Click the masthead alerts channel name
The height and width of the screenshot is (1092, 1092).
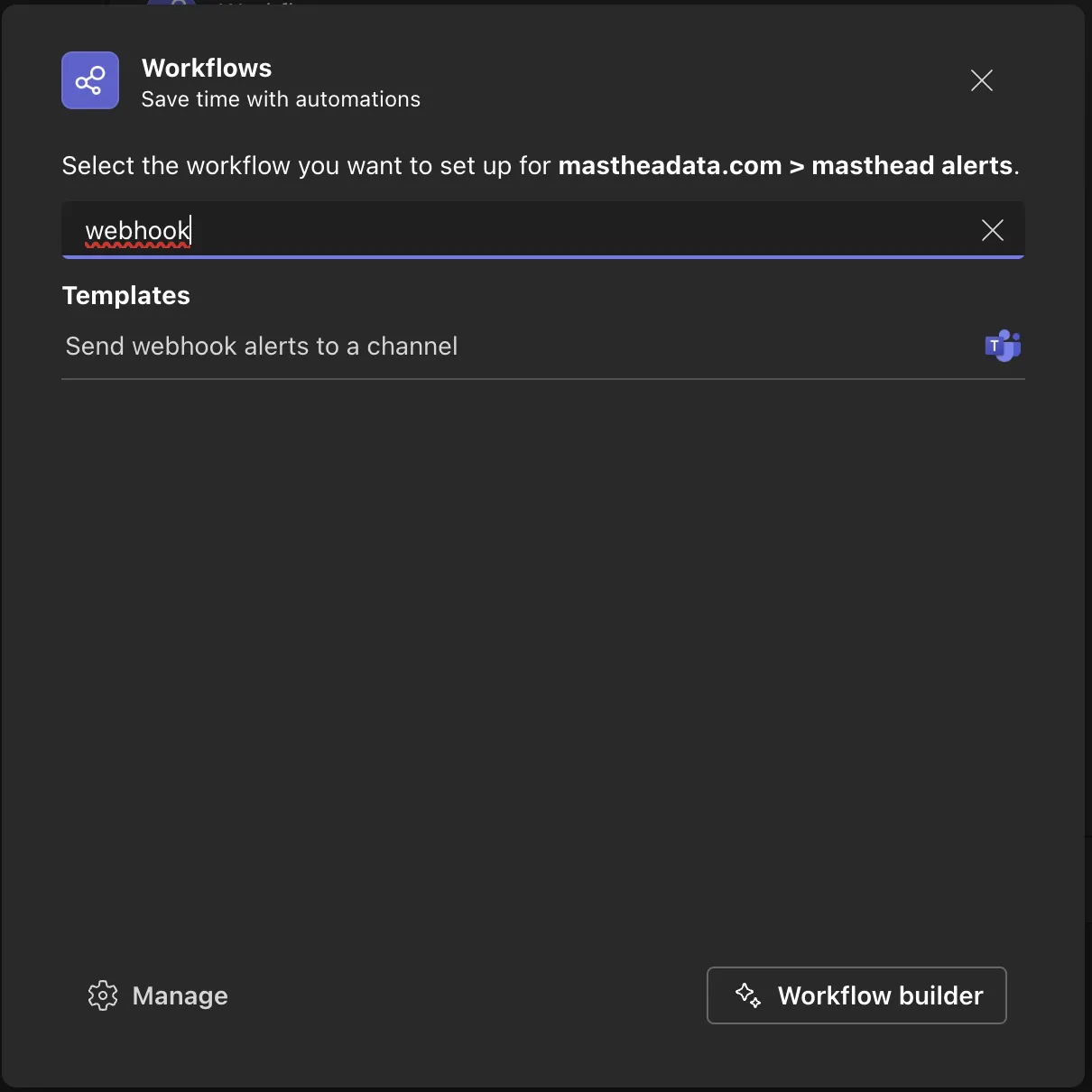(x=912, y=166)
